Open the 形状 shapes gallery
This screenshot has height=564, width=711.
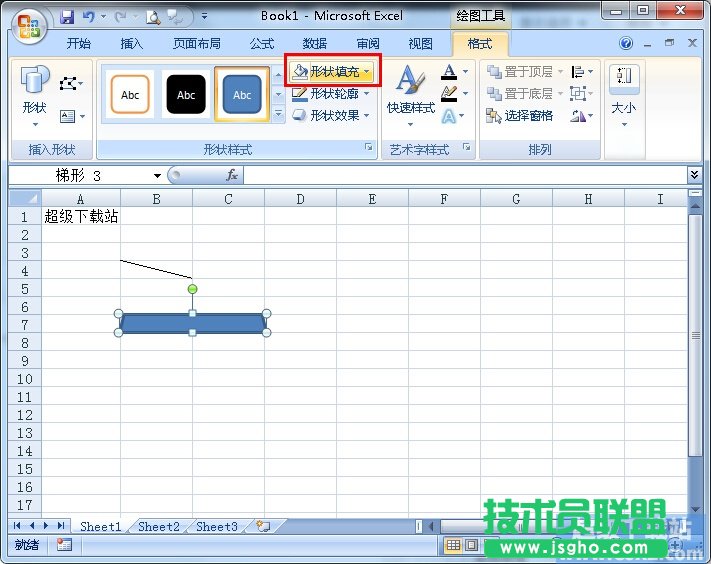[35, 95]
